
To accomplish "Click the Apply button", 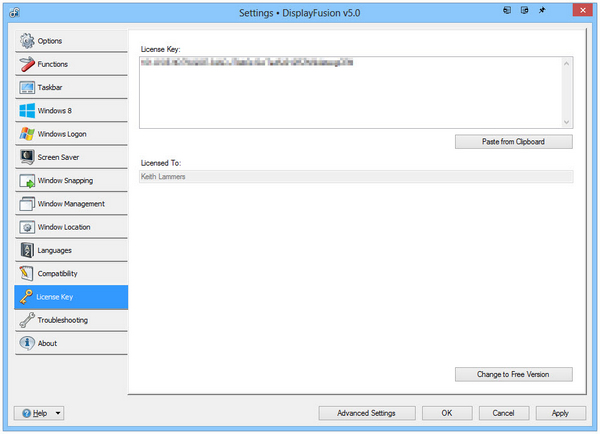I will (x=561, y=413).
